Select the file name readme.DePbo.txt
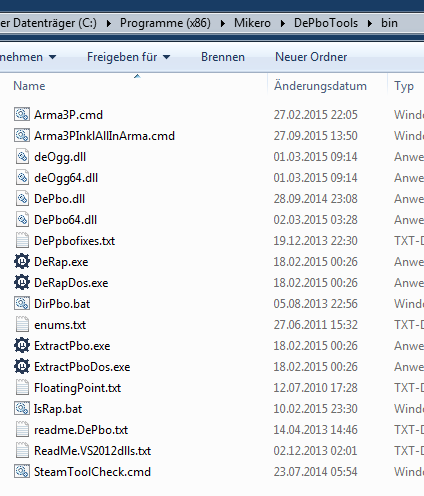The image size is (424, 496). tap(81, 430)
